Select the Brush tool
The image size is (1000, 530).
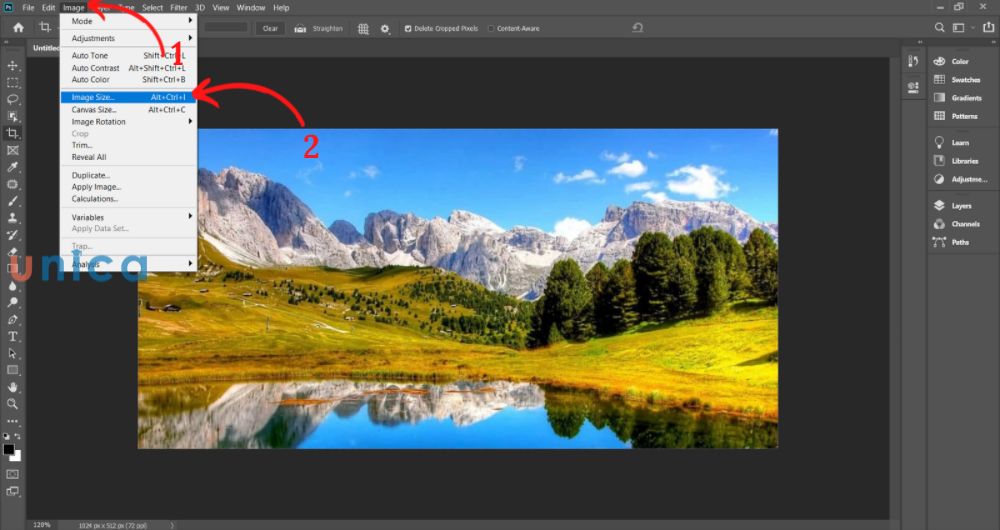(x=13, y=201)
